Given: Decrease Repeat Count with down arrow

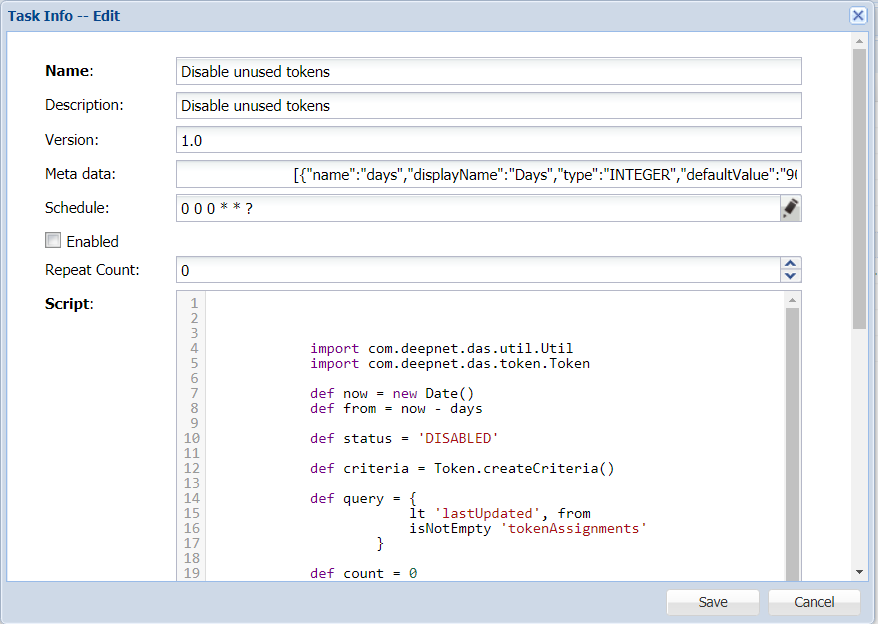Looking at the screenshot, I should [x=790, y=276].
